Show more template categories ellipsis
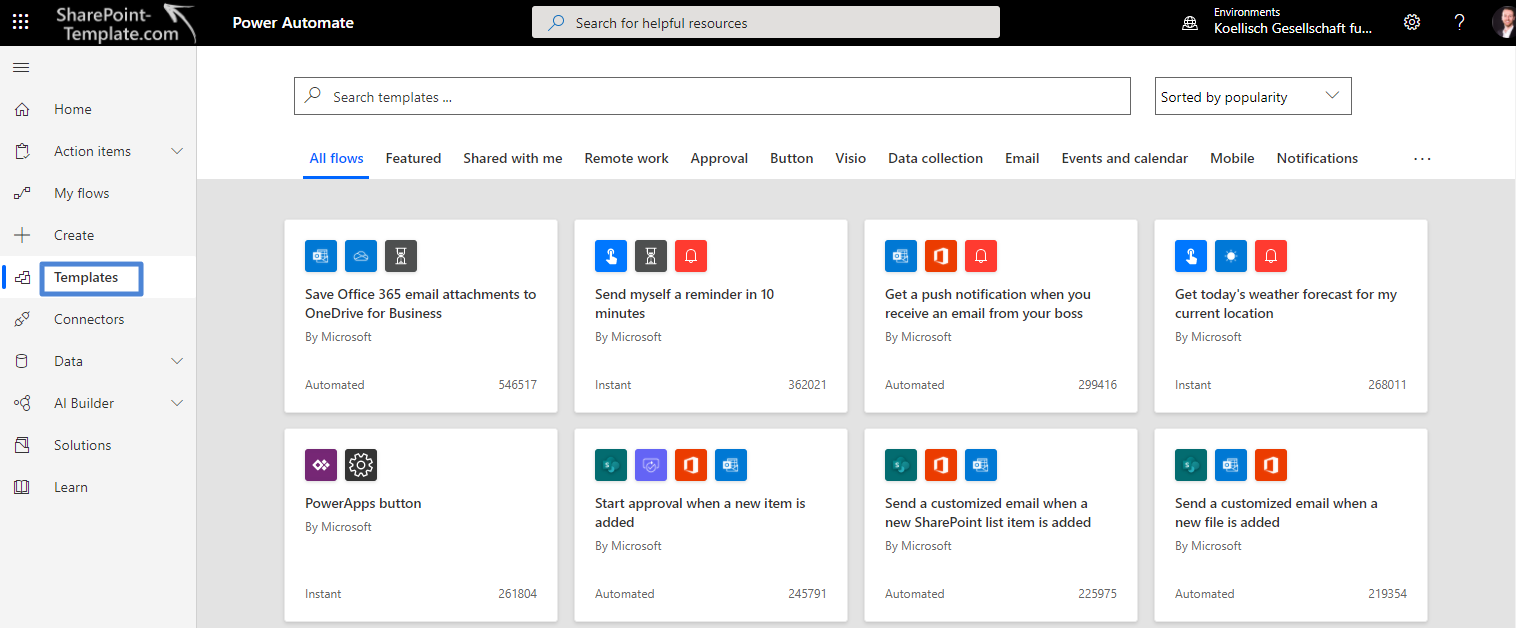The image size is (1516, 628). pyautogui.click(x=1423, y=159)
